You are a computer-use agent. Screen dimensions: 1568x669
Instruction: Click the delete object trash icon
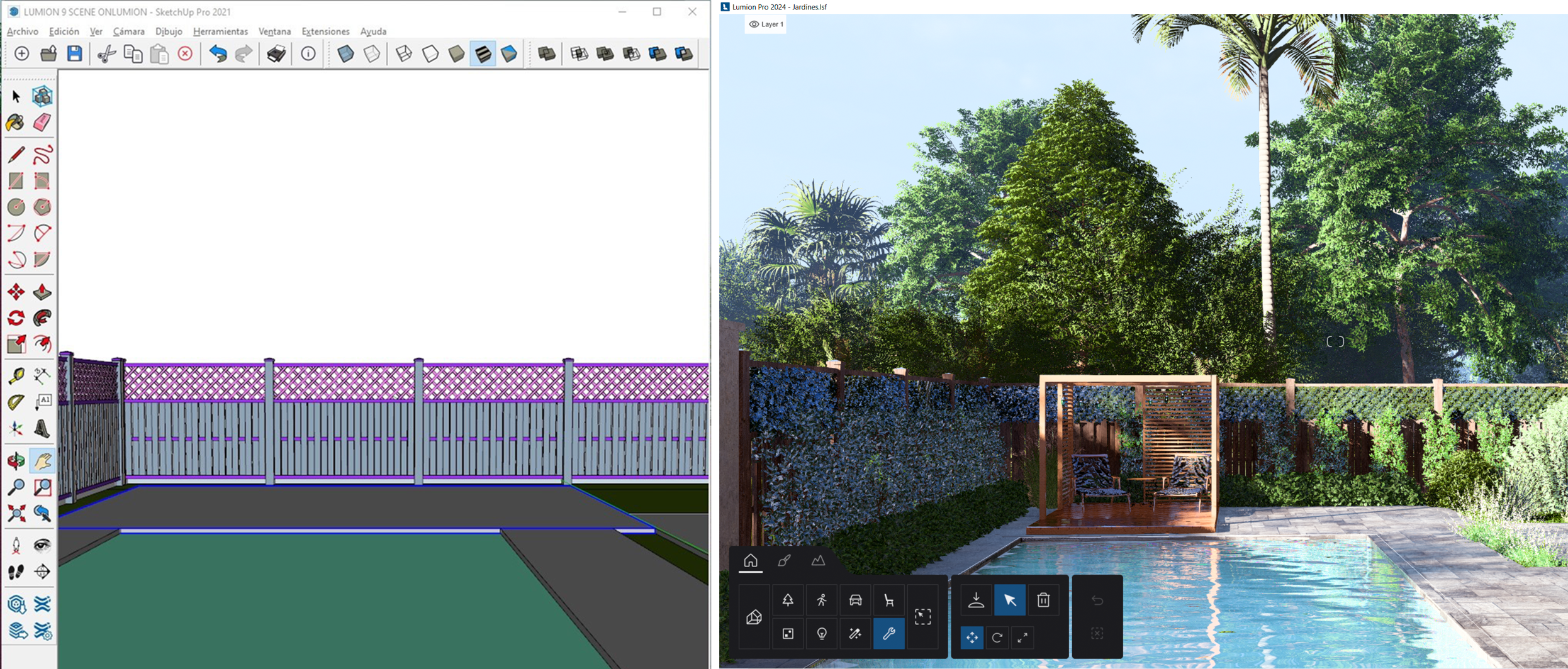[x=1043, y=599]
